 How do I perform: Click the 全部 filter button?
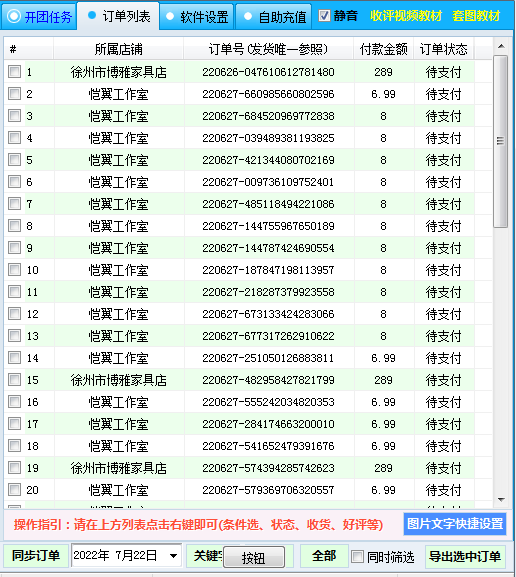(x=324, y=556)
